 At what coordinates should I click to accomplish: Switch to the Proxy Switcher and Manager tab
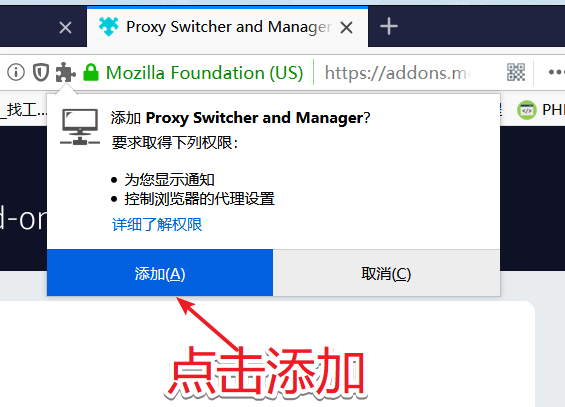coord(227,27)
